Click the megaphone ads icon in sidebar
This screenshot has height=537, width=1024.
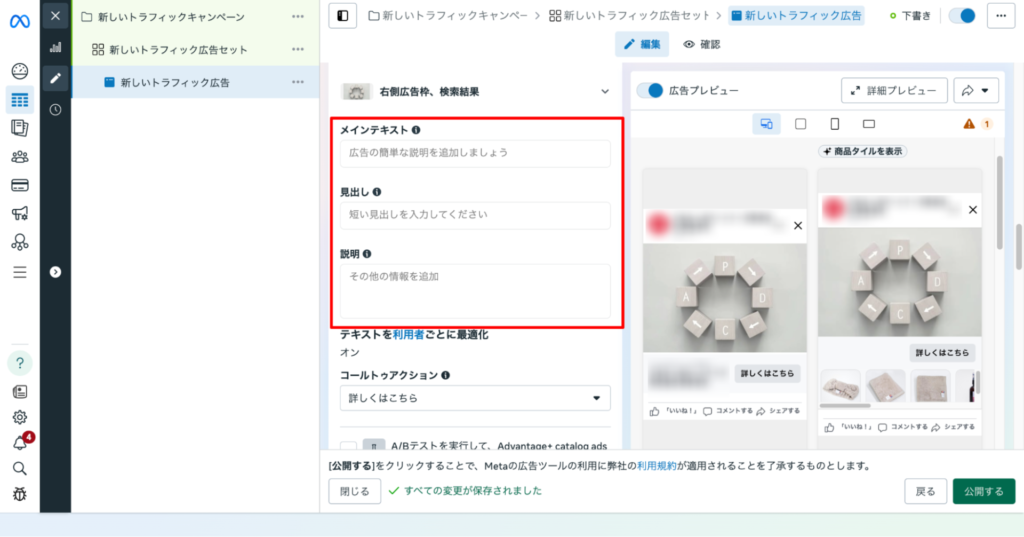19,213
